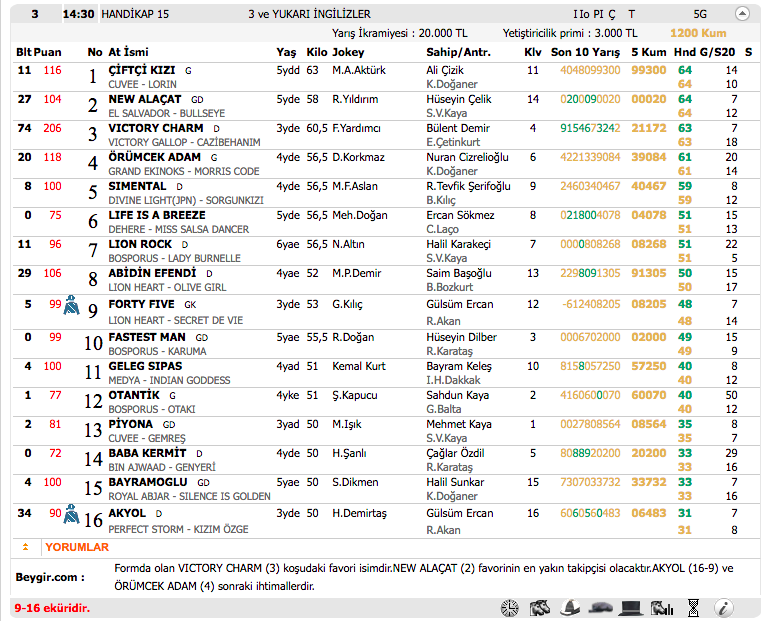Collapse the YORUMLAR section arrow
The height and width of the screenshot is (621, 763).
tap(24, 547)
